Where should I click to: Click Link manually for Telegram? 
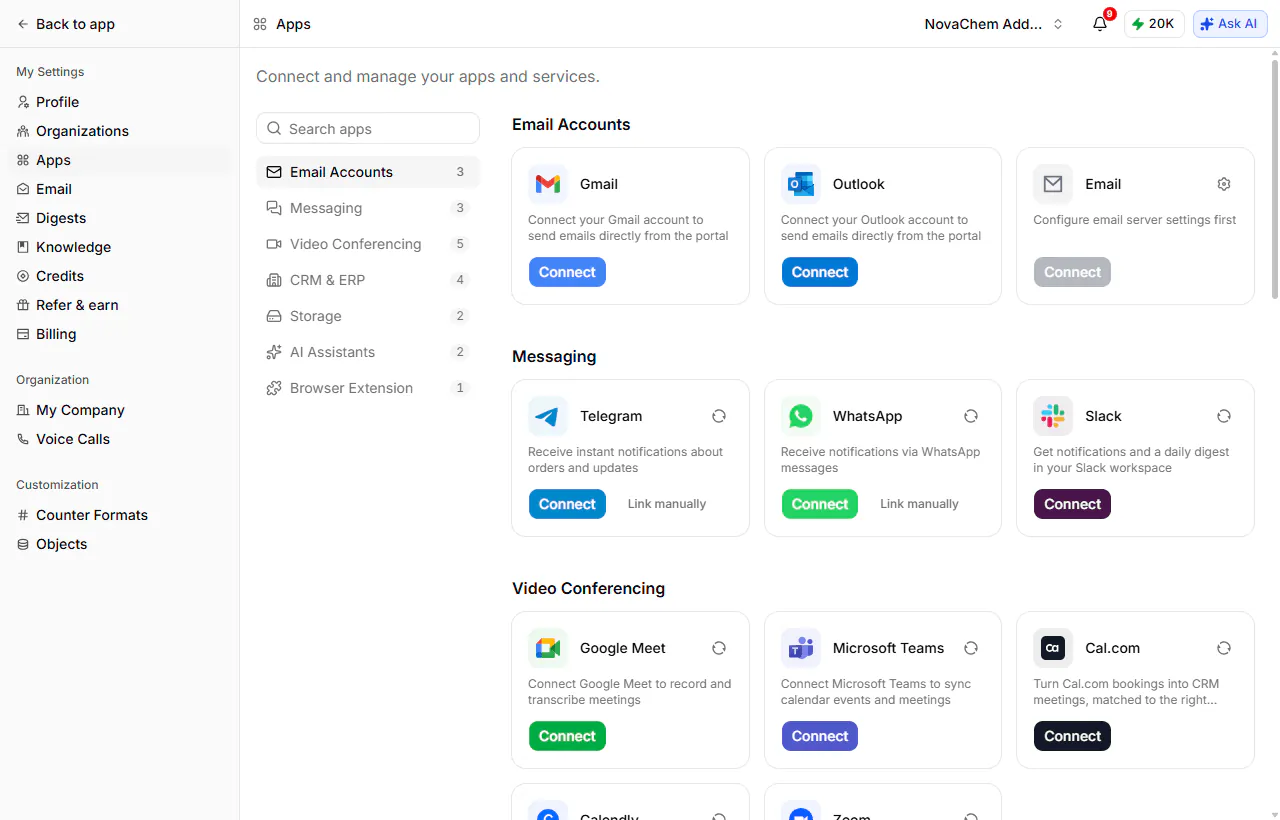(667, 504)
